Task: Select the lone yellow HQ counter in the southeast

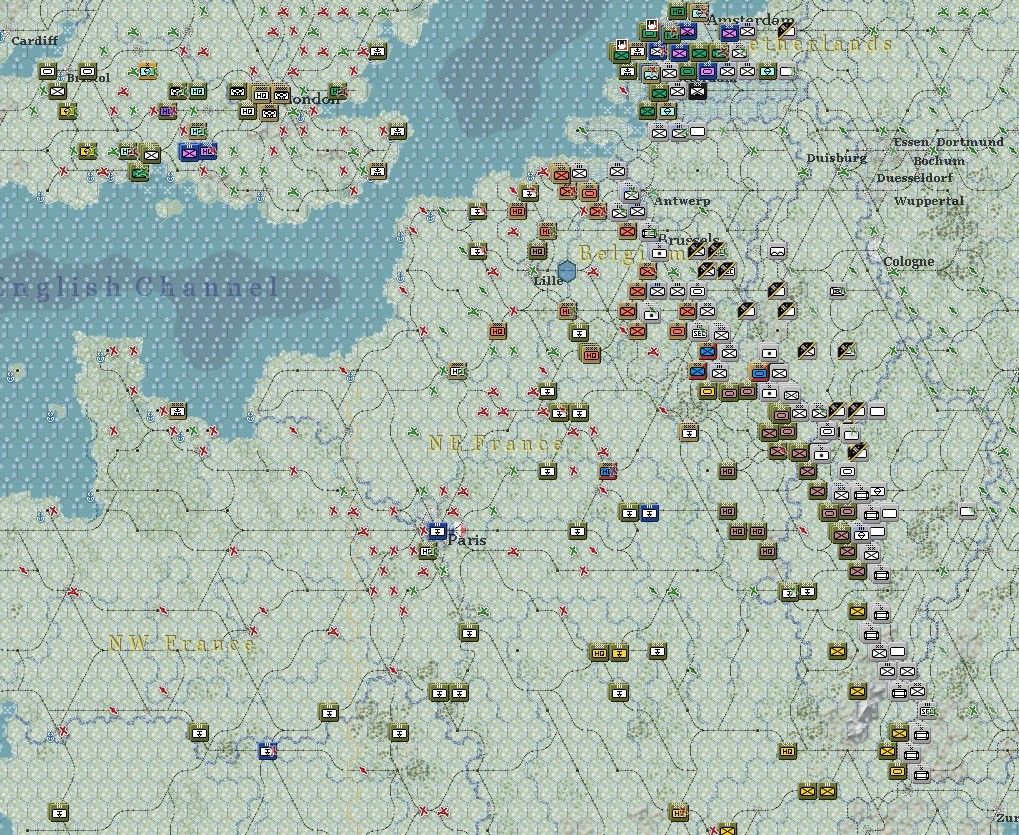Action: coord(788,751)
